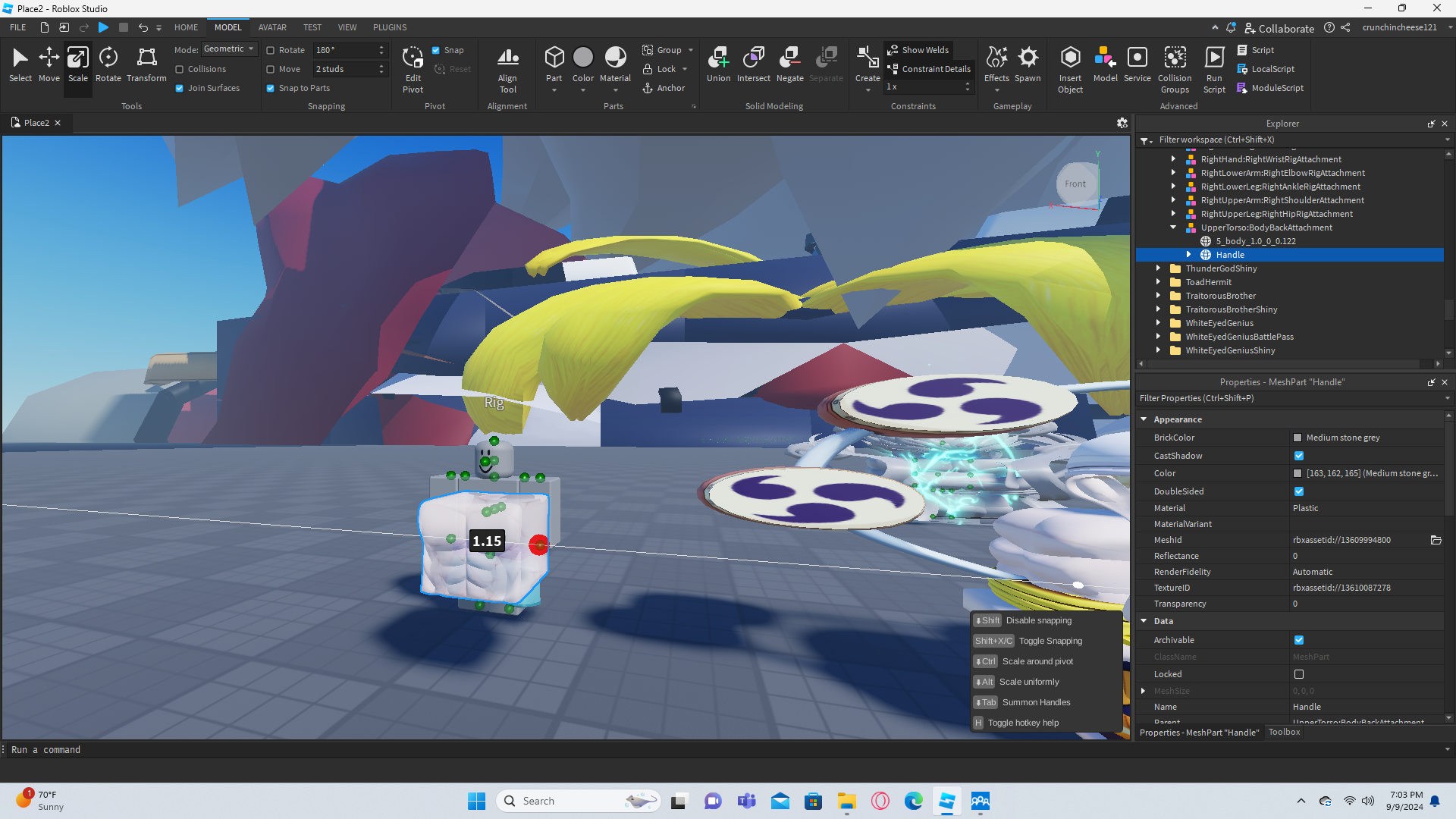Screen dimensions: 1456x819
Task: Activate the Transform tool
Action: [x=146, y=64]
